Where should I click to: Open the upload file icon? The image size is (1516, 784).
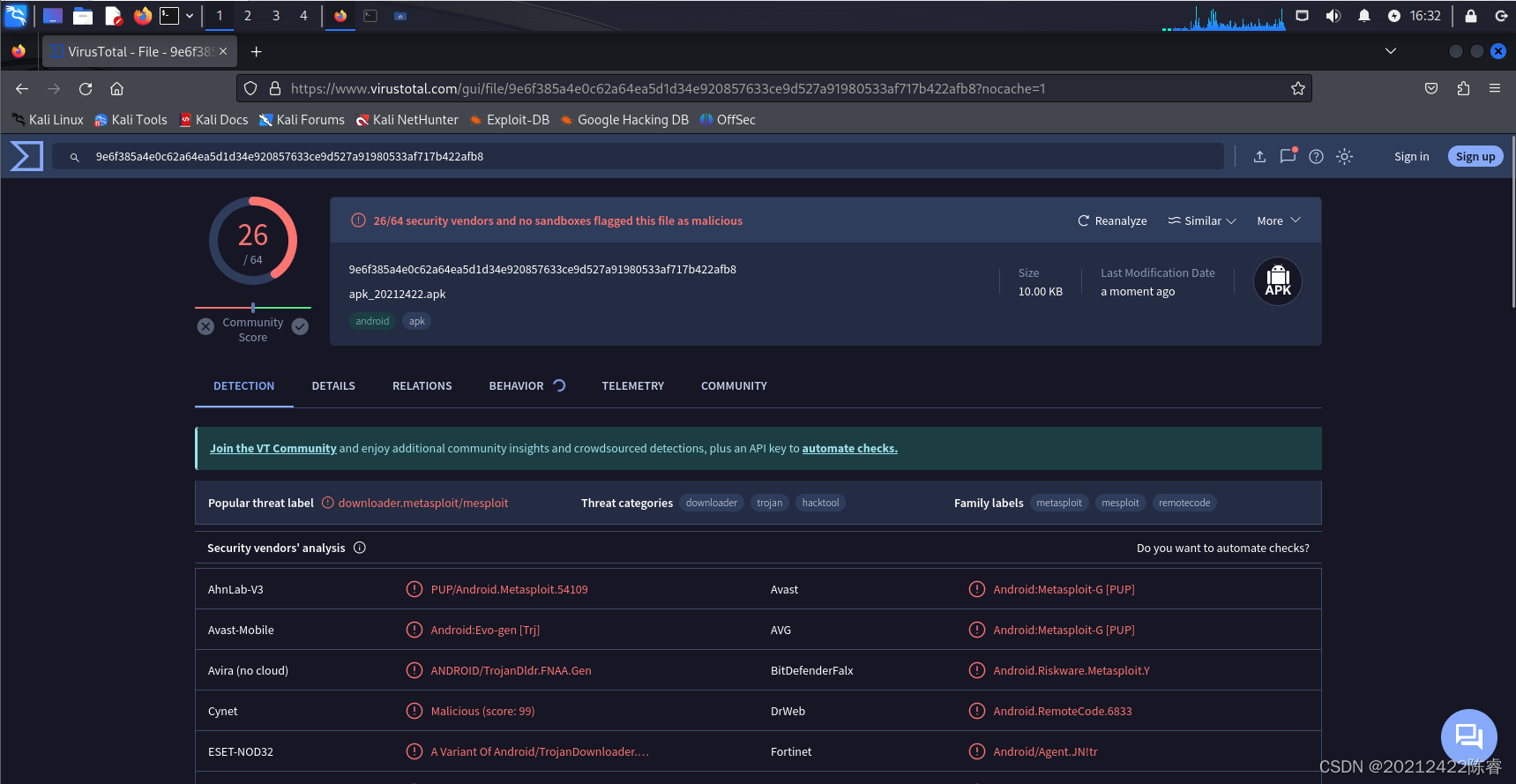1259,156
